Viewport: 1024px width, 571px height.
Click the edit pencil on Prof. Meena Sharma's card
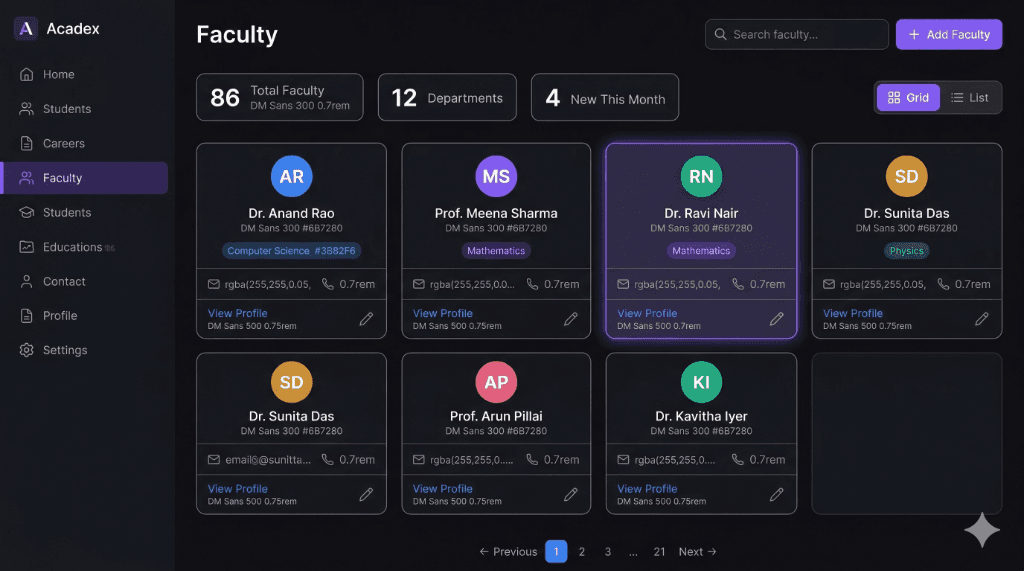pos(571,319)
